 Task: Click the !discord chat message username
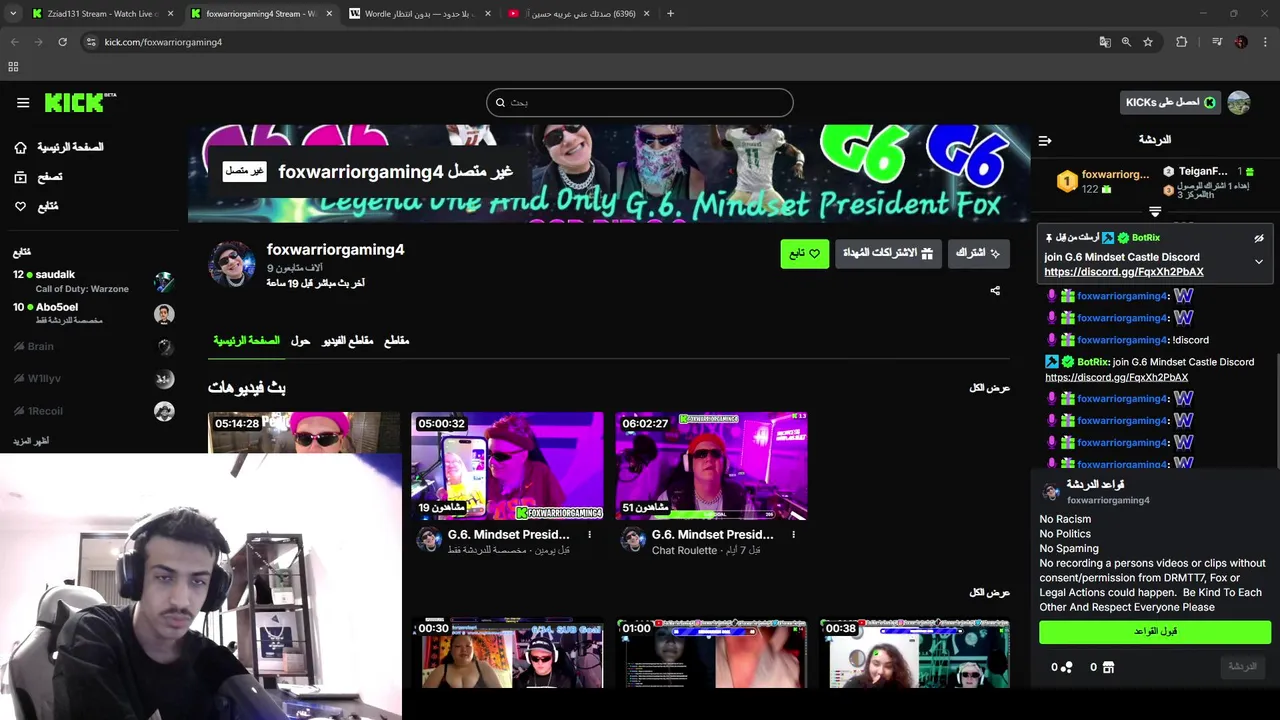(1122, 340)
